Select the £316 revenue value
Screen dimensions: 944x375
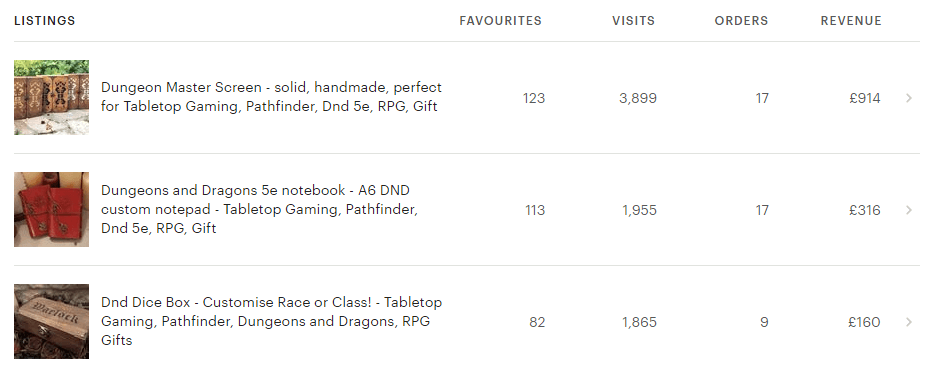point(865,210)
